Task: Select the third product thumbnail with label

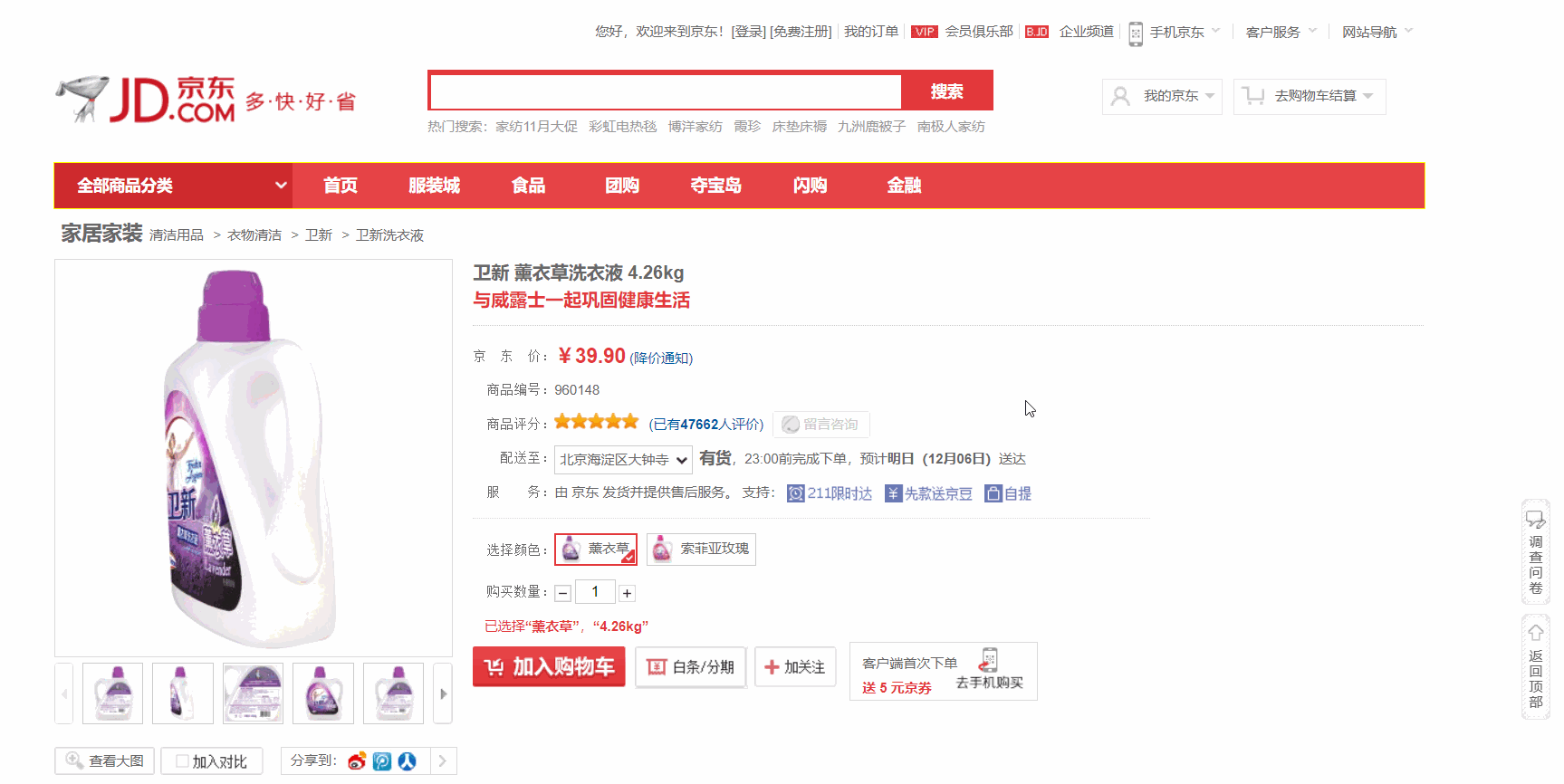Action: coord(253,693)
